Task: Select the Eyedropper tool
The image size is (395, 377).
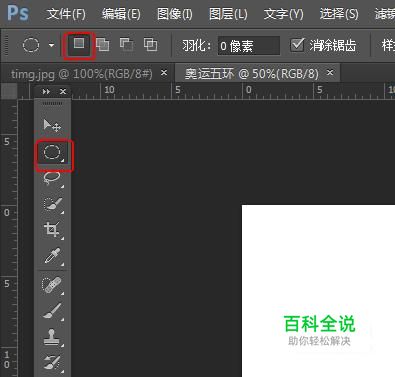Action: click(52, 256)
